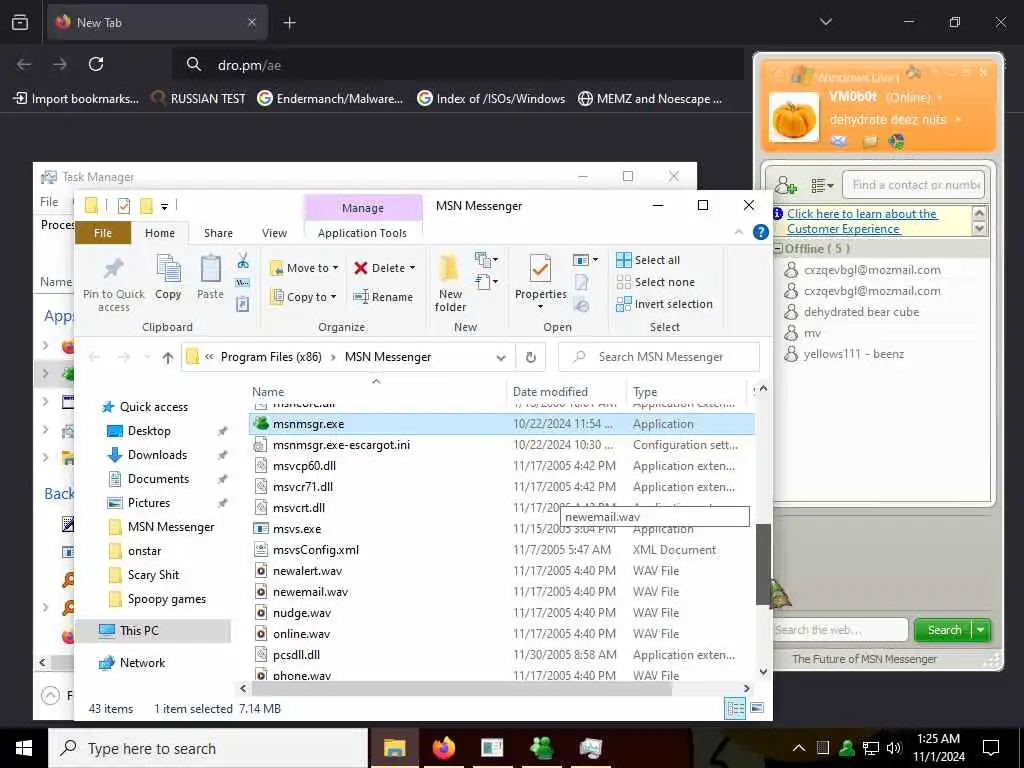Screen dimensions: 1024x768
Task: Click the Cut scissors icon in ribbon
Action: click(243, 261)
